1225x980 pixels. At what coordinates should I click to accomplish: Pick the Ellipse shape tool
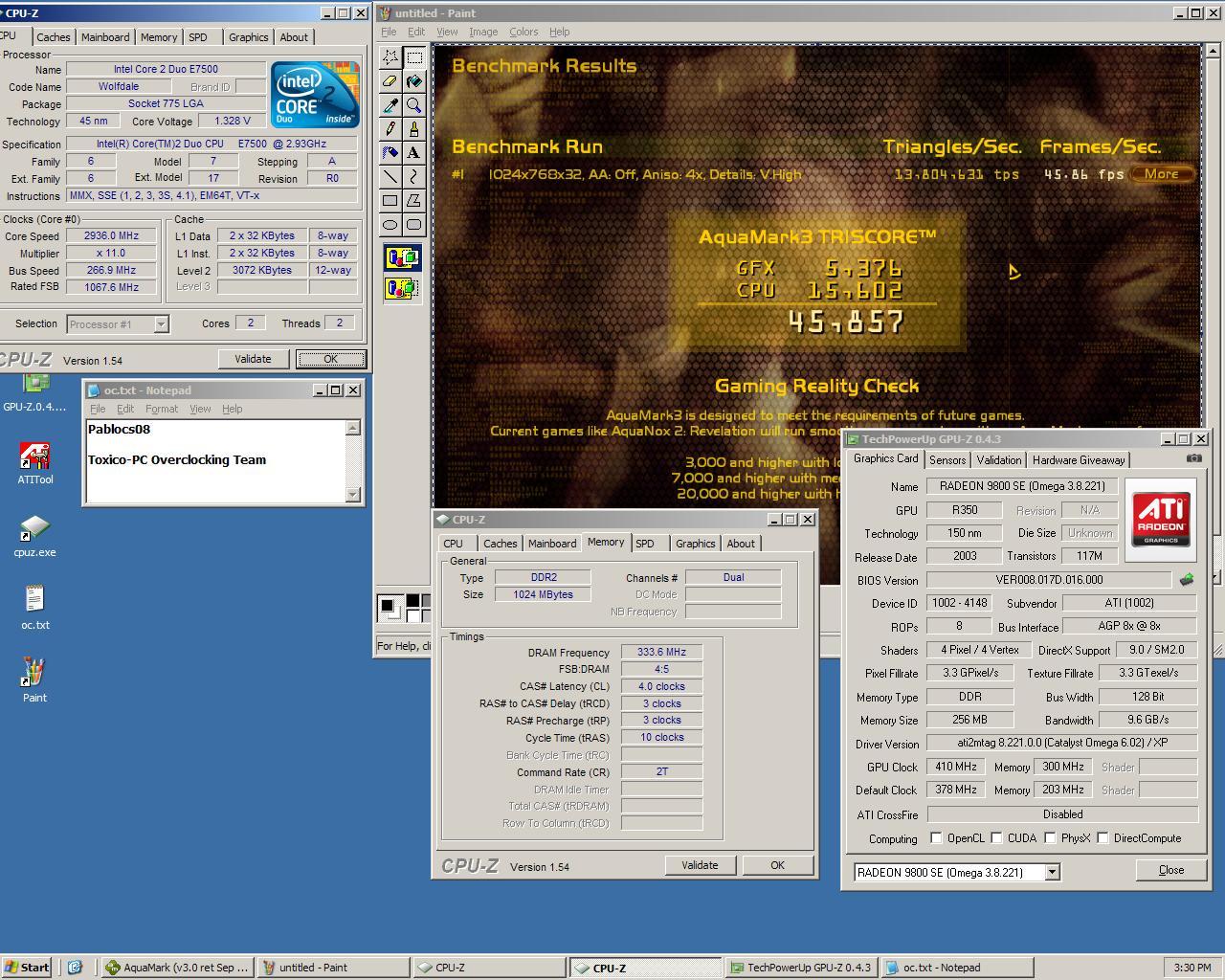pos(390,225)
